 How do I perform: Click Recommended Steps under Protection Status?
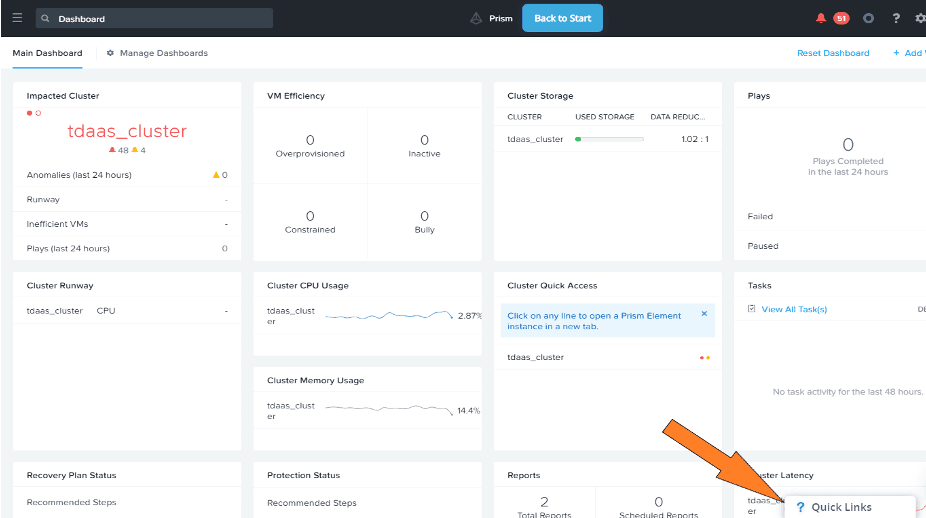click(312, 503)
